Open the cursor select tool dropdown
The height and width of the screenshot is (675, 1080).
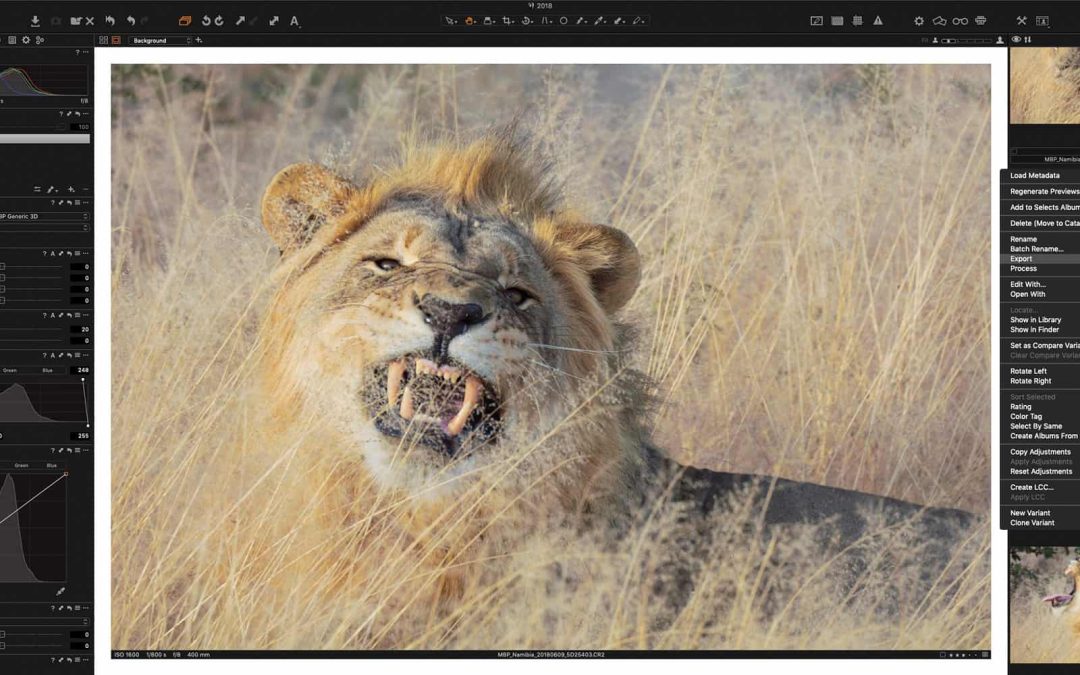[451, 20]
